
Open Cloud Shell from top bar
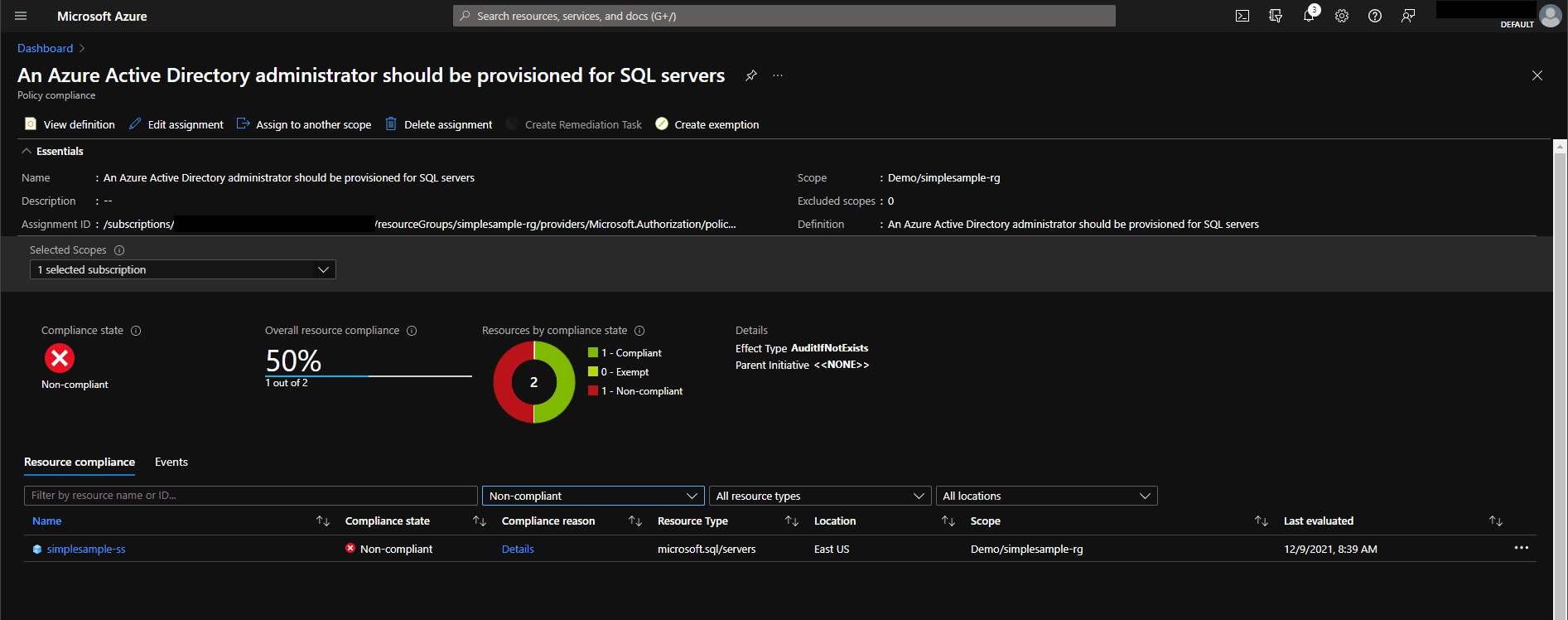[1242, 16]
